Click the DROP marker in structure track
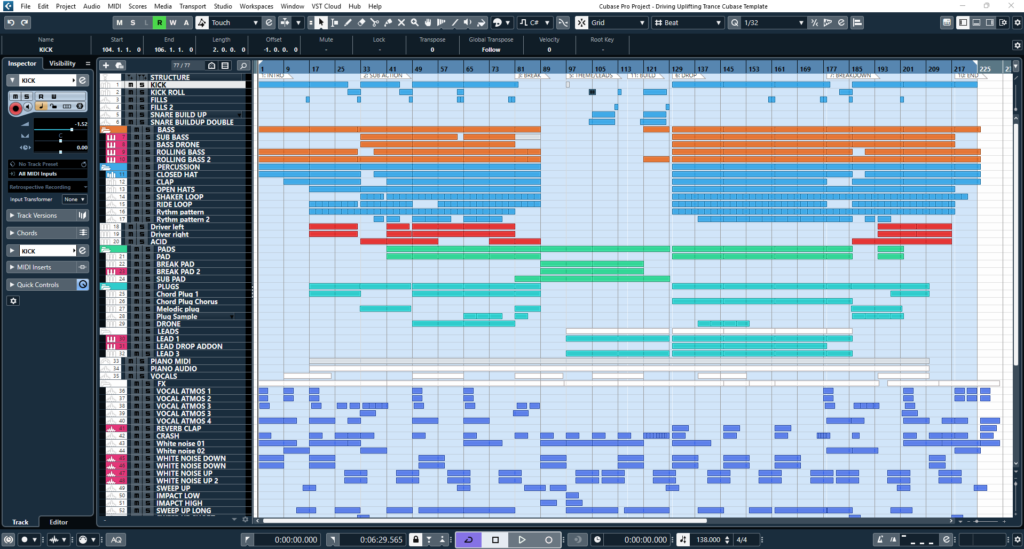1024x549 pixels. pos(685,75)
